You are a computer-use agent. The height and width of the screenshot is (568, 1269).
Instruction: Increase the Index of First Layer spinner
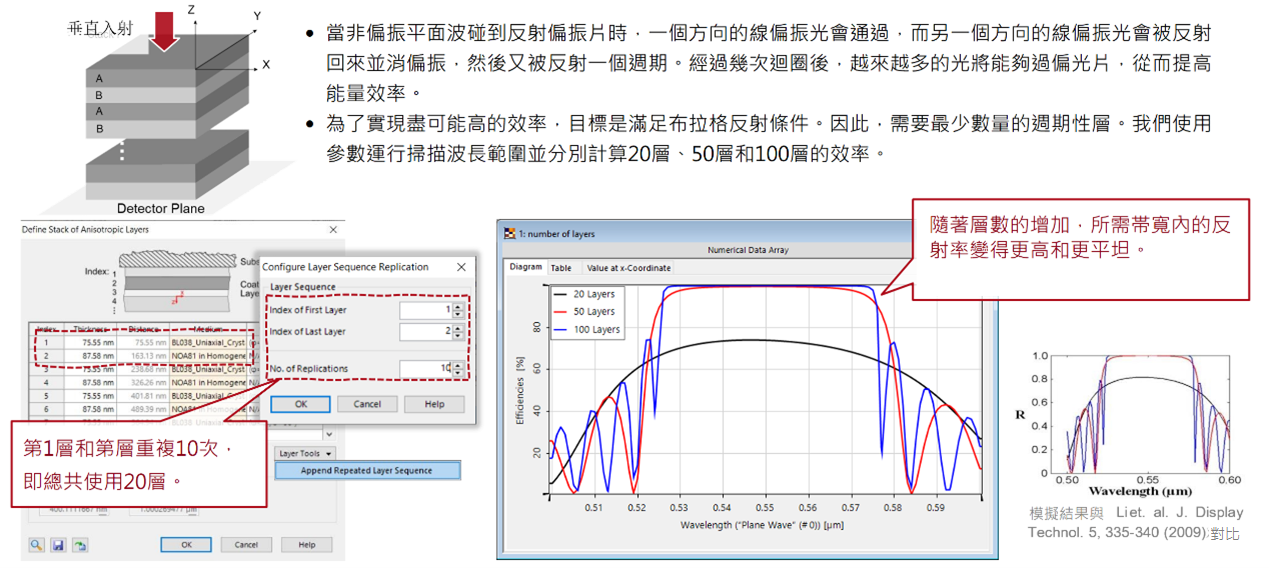pyautogui.click(x=458, y=306)
